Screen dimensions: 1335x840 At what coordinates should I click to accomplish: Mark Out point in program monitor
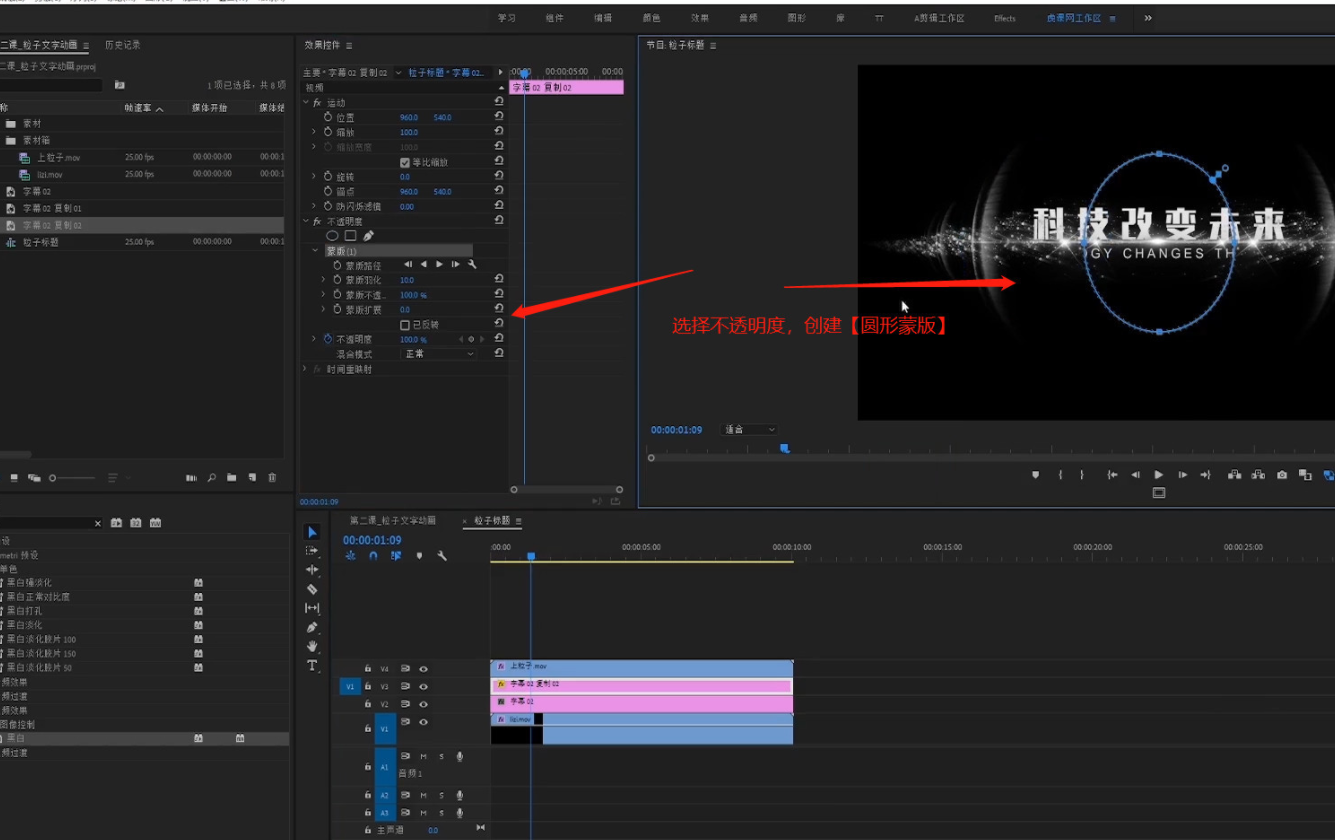point(1082,475)
